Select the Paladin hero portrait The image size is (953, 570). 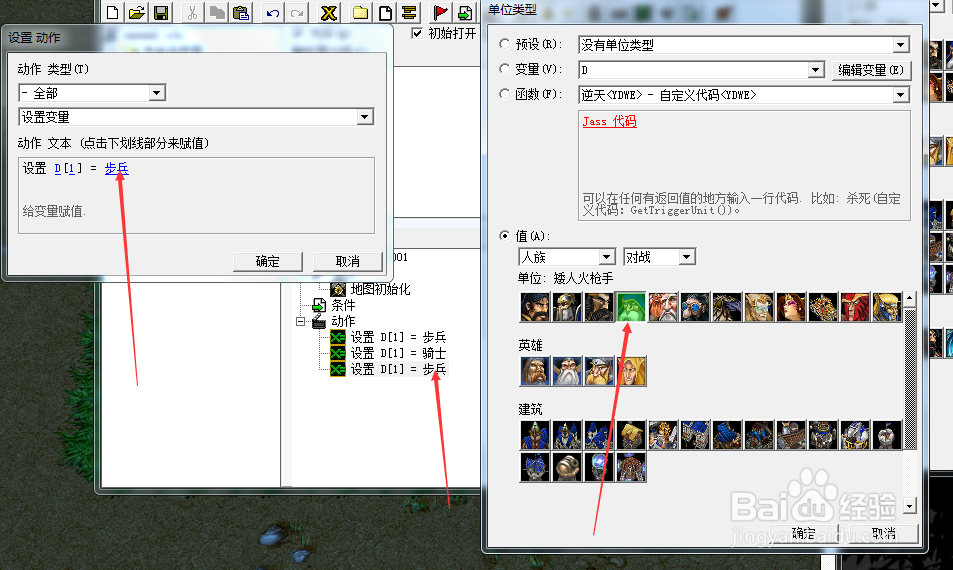(535, 371)
